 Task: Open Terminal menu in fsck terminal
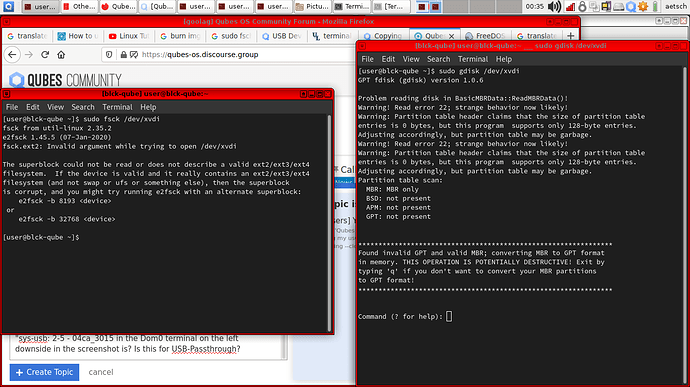click(x=117, y=107)
